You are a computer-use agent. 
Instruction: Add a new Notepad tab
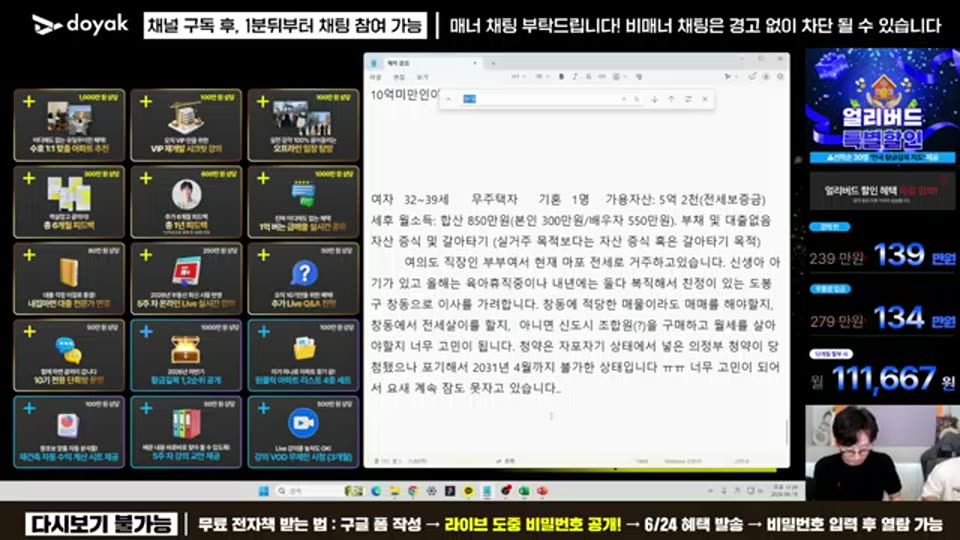(493, 63)
